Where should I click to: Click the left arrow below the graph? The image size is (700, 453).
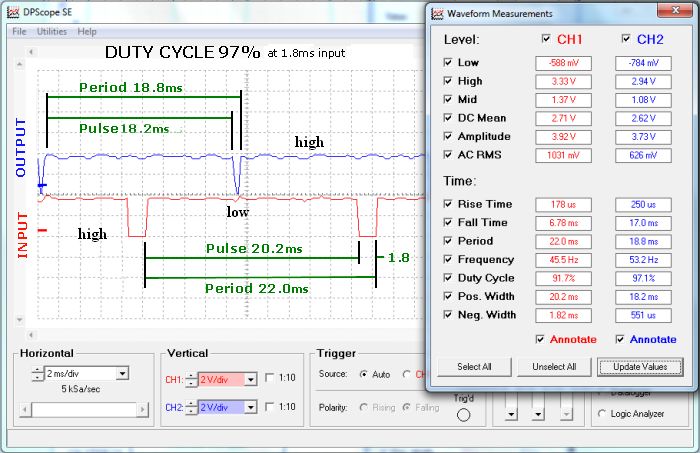pyautogui.click(x=31, y=335)
